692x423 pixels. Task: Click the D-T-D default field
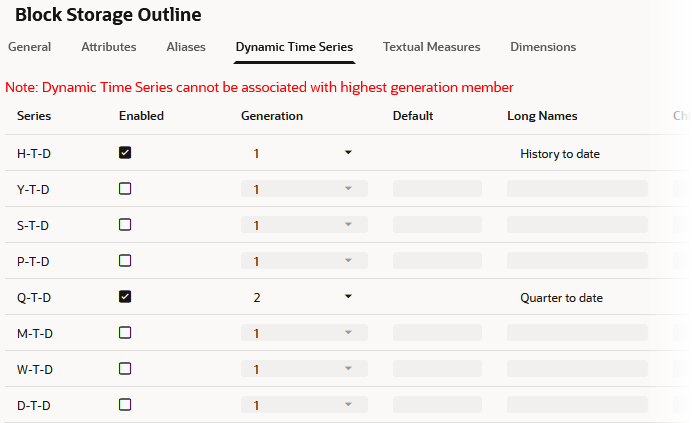(437, 404)
